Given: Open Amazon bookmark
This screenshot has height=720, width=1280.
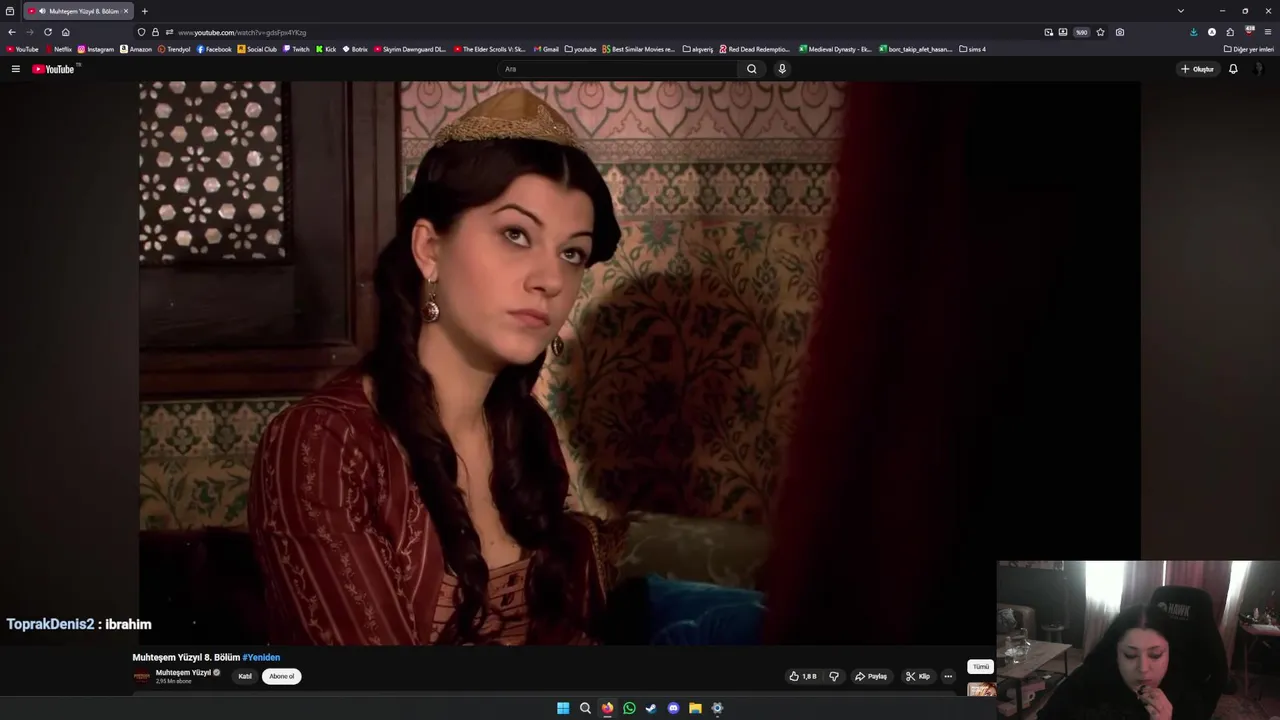Looking at the screenshot, I should point(136,49).
